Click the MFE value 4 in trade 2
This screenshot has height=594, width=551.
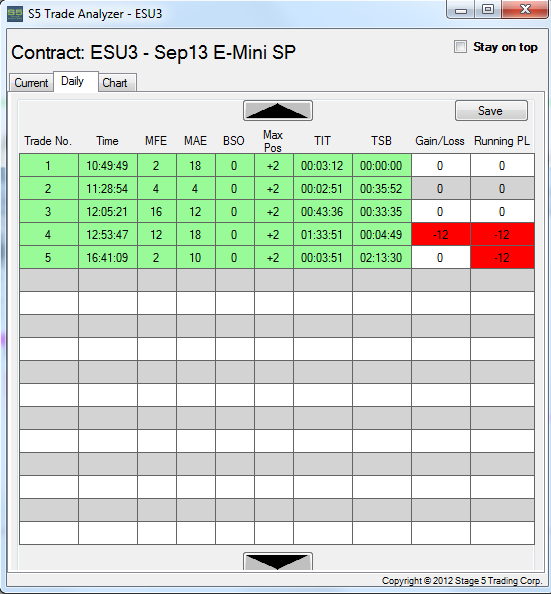[x=157, y=188]
